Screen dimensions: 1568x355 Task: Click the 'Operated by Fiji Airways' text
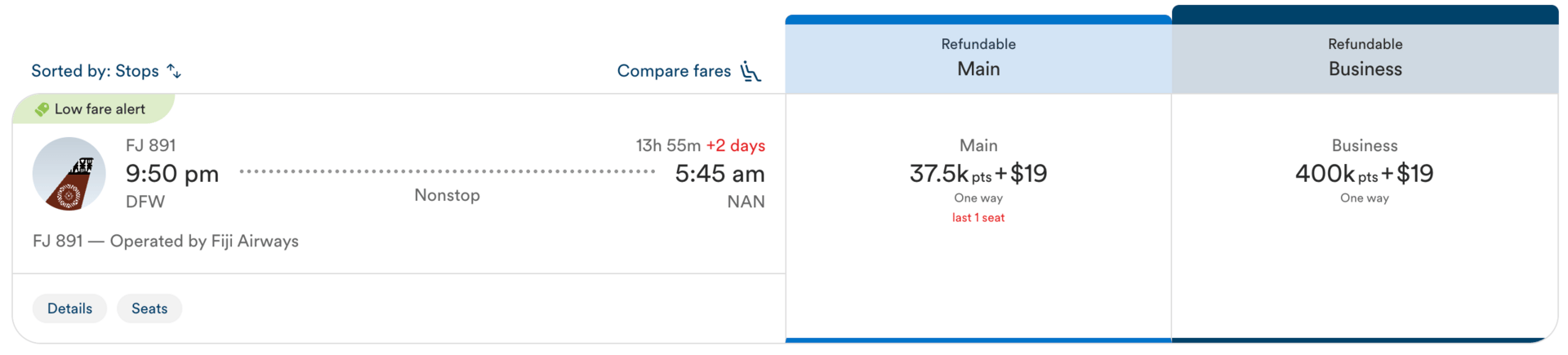click(x=204, y=241)
